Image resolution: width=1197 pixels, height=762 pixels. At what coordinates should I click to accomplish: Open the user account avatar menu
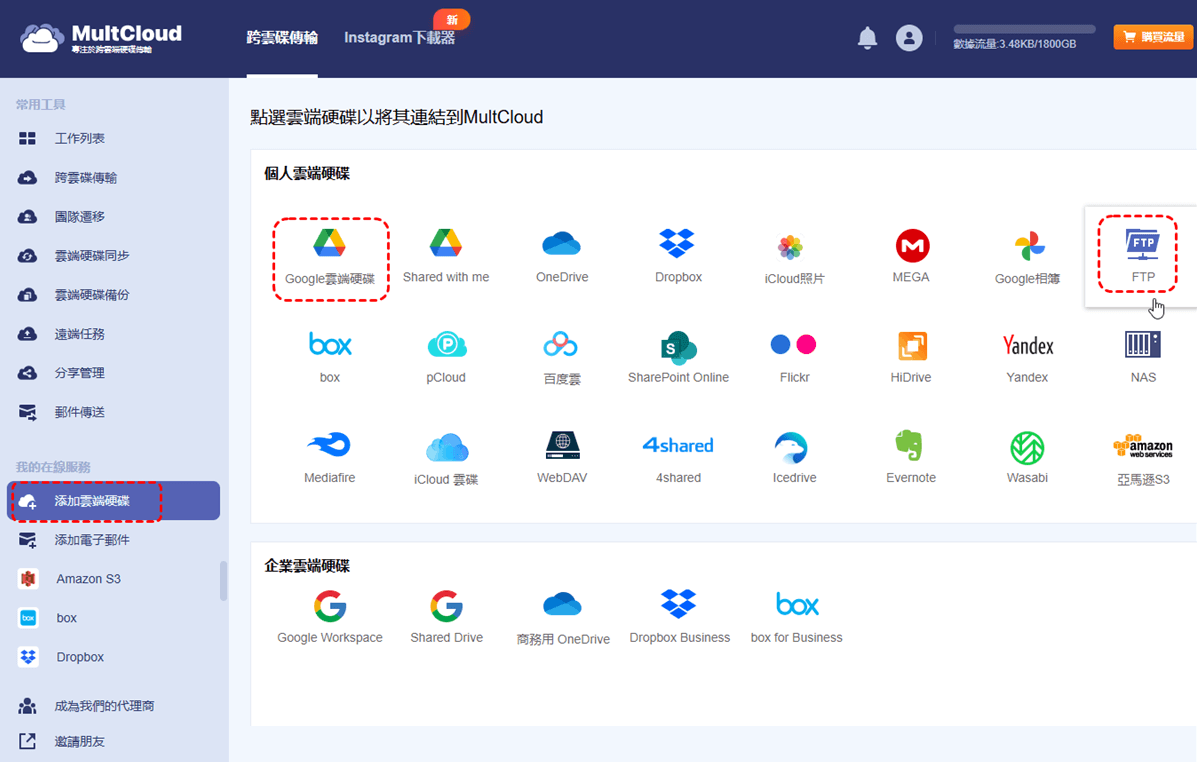pyautogui.click(x=908, y=37)
